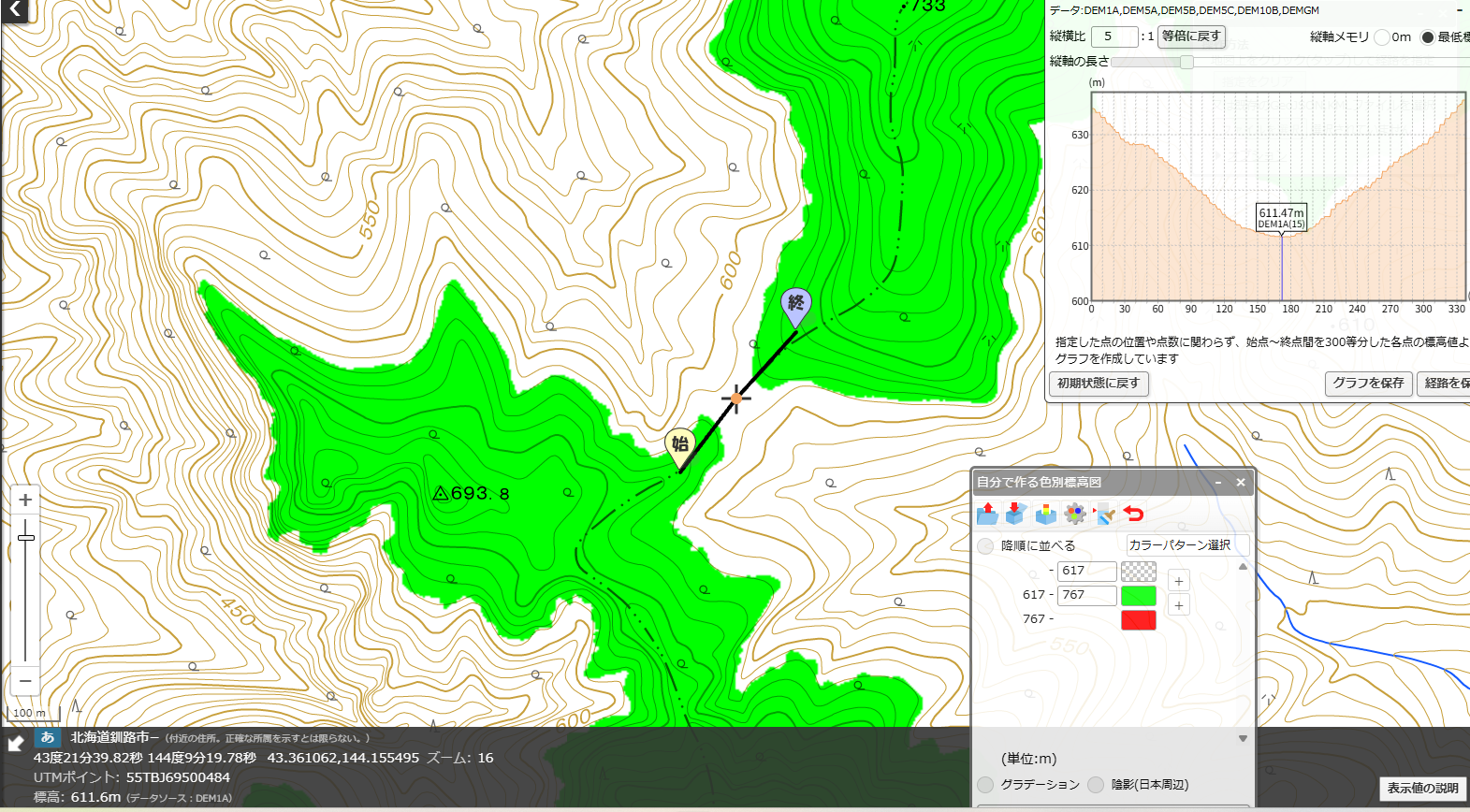Expand the bottom info bar arrow icon

[16, 744]
